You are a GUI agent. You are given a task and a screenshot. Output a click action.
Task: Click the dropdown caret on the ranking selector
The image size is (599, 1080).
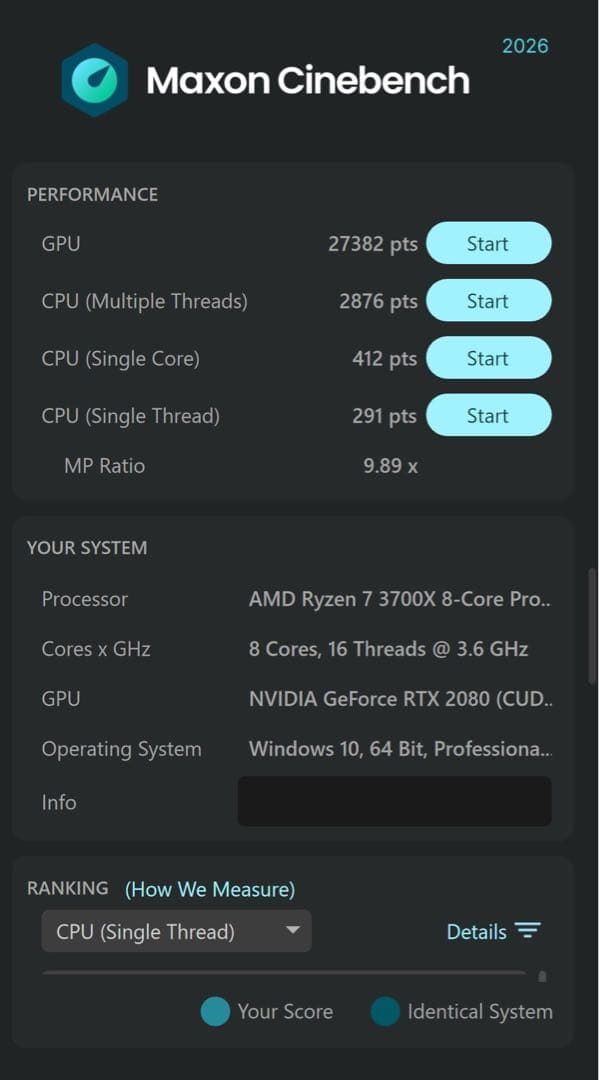(x=293, y=931)
